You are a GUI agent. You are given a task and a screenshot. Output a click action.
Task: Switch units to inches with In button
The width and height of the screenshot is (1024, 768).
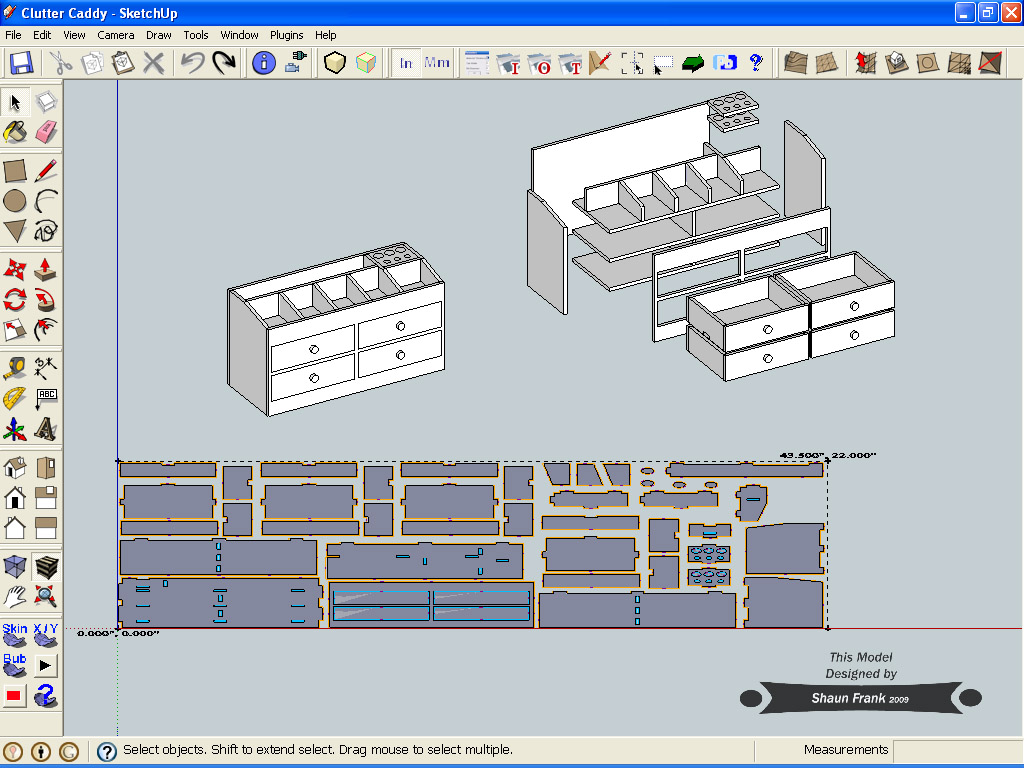pyautogui.click(x=406, y=63)
